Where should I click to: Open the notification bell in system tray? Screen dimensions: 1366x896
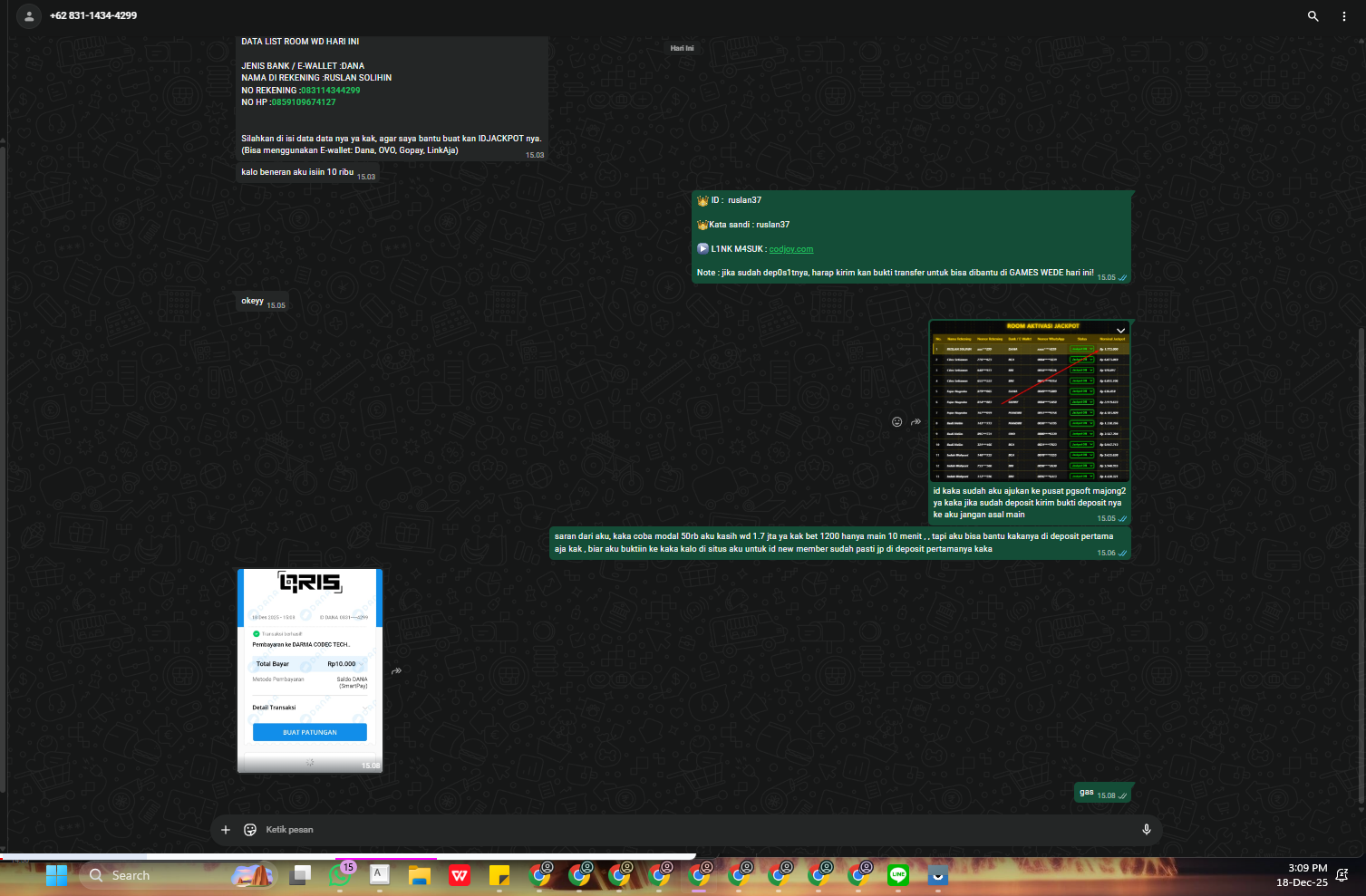click(x=1342, y=875)
